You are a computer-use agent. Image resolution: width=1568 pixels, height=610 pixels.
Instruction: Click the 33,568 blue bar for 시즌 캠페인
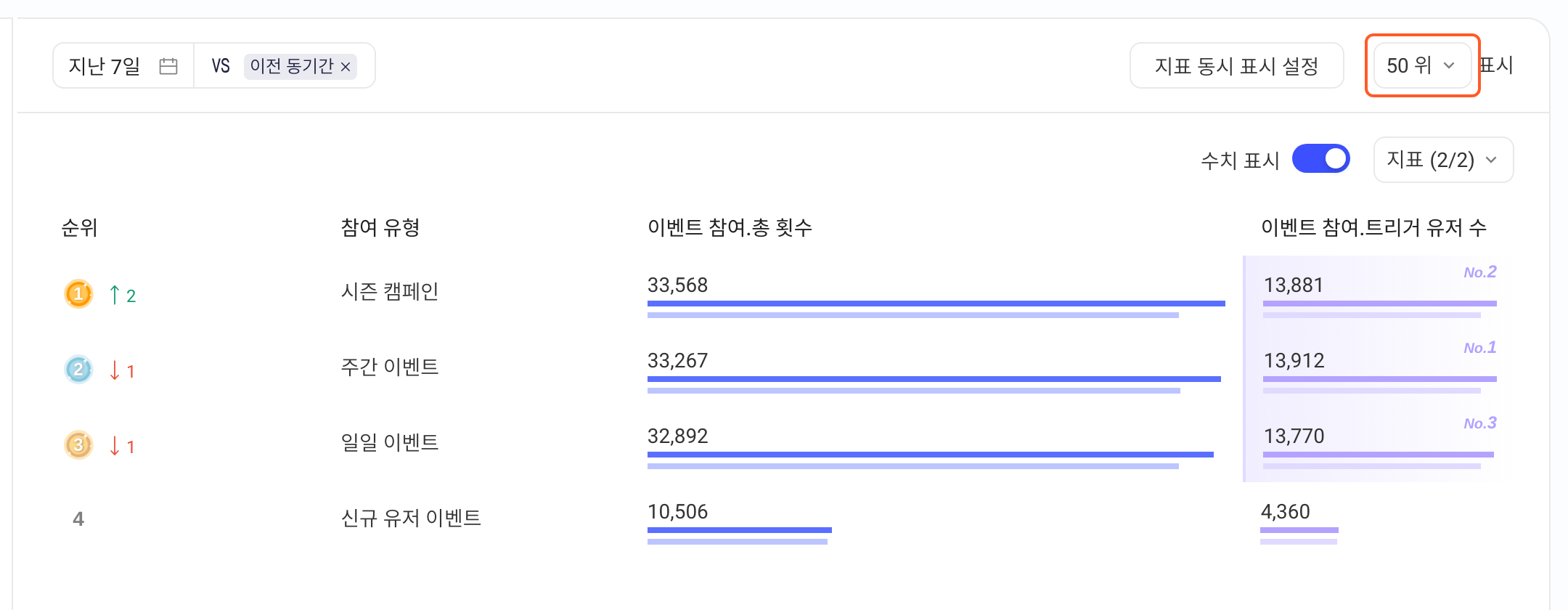coord(936,304)
